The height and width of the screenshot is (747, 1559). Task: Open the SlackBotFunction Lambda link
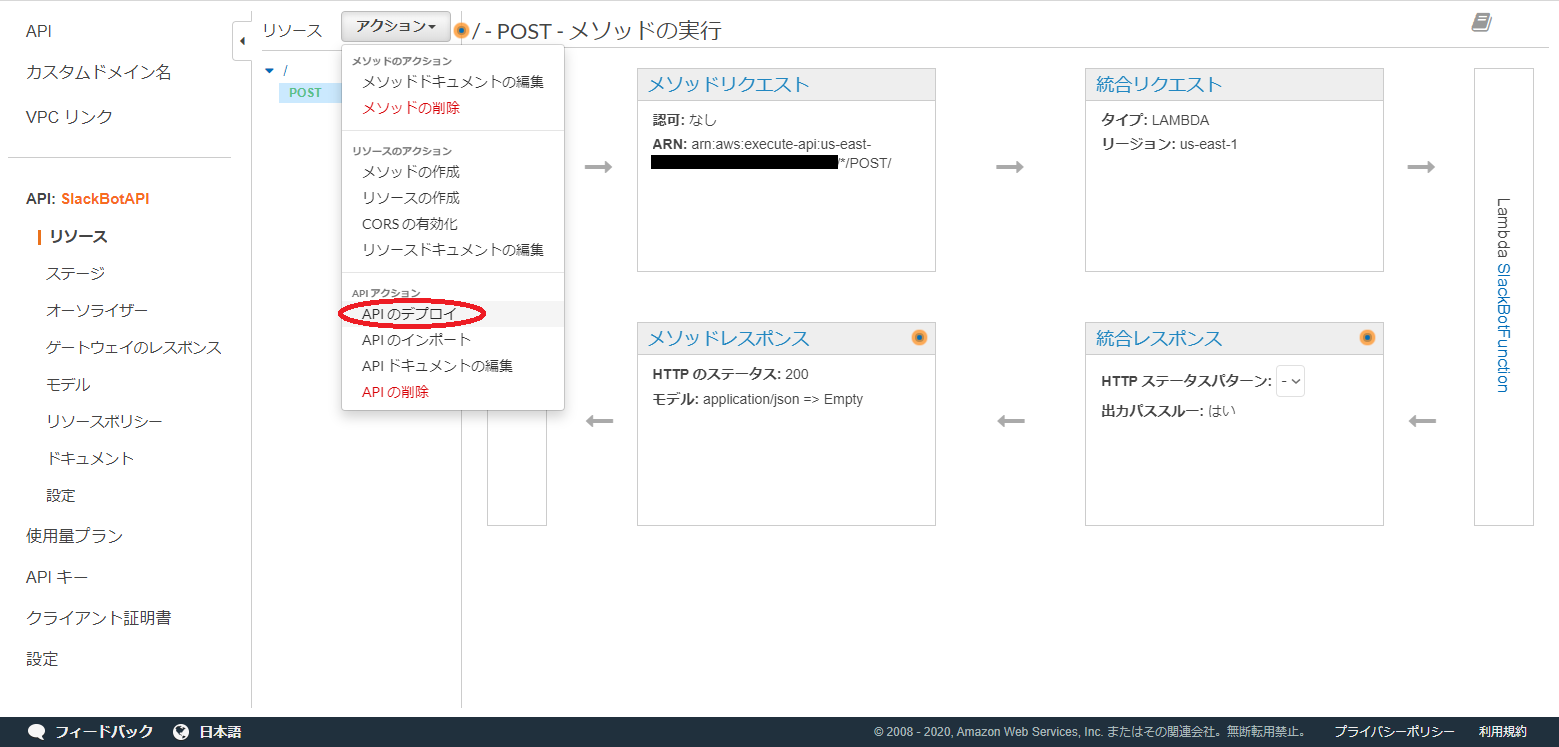(x=1502, y=328)
